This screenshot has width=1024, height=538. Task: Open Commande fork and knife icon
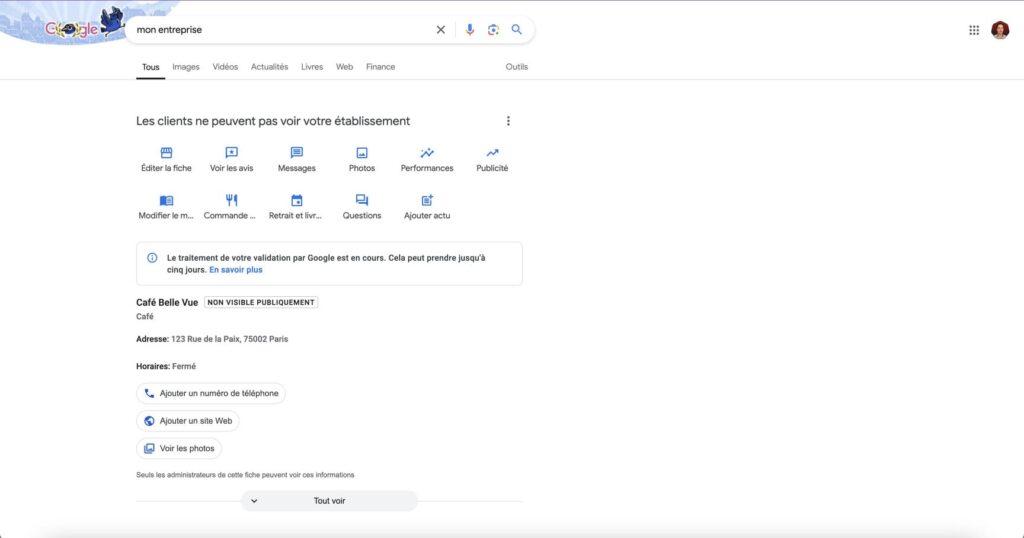pos(231,200)
